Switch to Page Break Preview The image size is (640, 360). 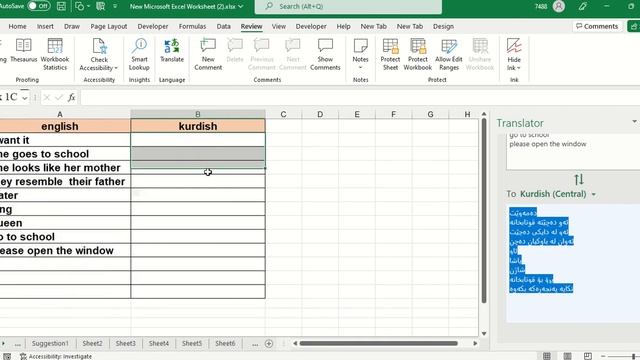[587, 356]
